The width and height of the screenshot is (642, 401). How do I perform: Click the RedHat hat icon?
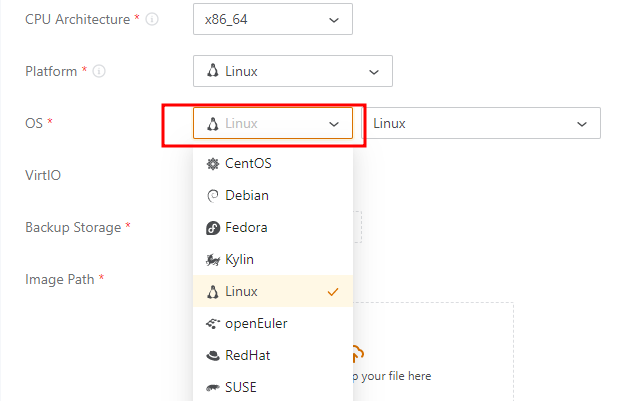click(212, 355)
